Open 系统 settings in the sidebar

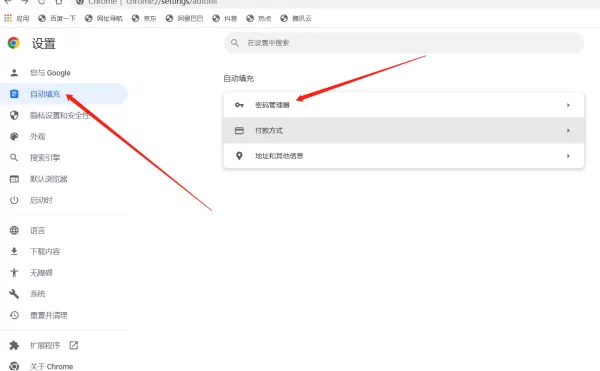point(38,294)
